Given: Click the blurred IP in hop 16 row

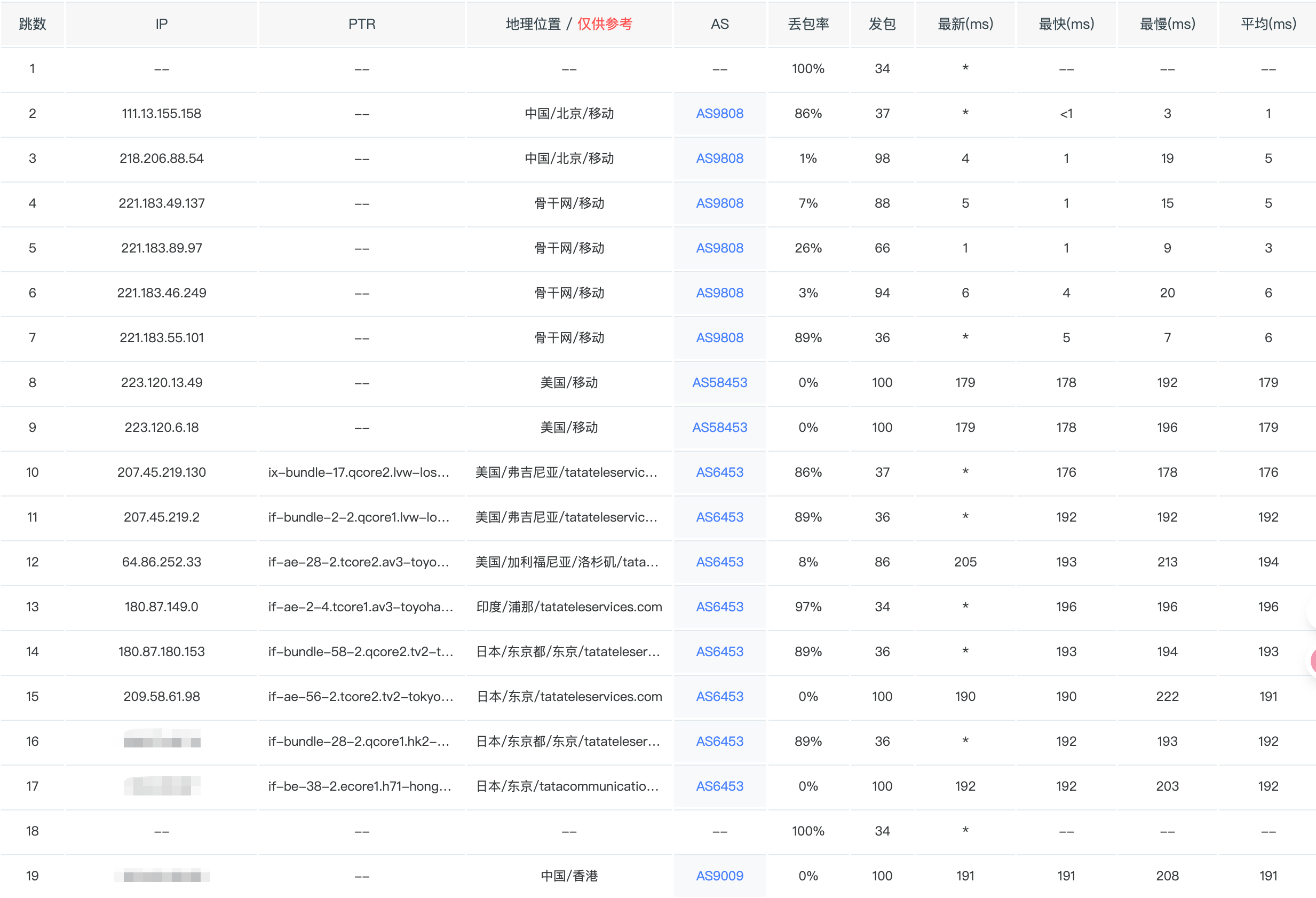Looking at the screenshot, I should [x=162, y=741].
